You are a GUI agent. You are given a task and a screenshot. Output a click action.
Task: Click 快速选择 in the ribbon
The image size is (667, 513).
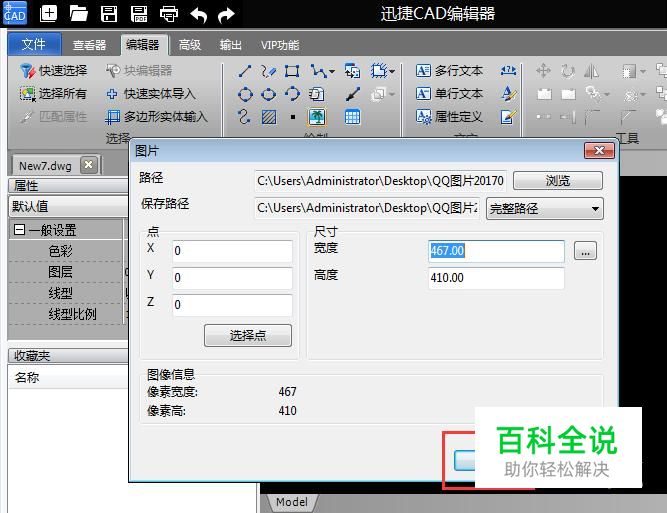click(54, 71)
